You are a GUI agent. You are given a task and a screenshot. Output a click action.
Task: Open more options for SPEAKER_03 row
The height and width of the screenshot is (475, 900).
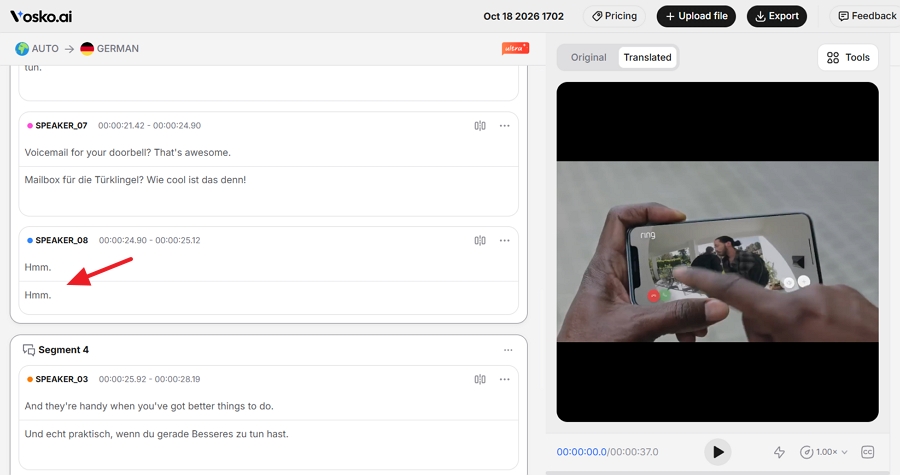(505, 379)
